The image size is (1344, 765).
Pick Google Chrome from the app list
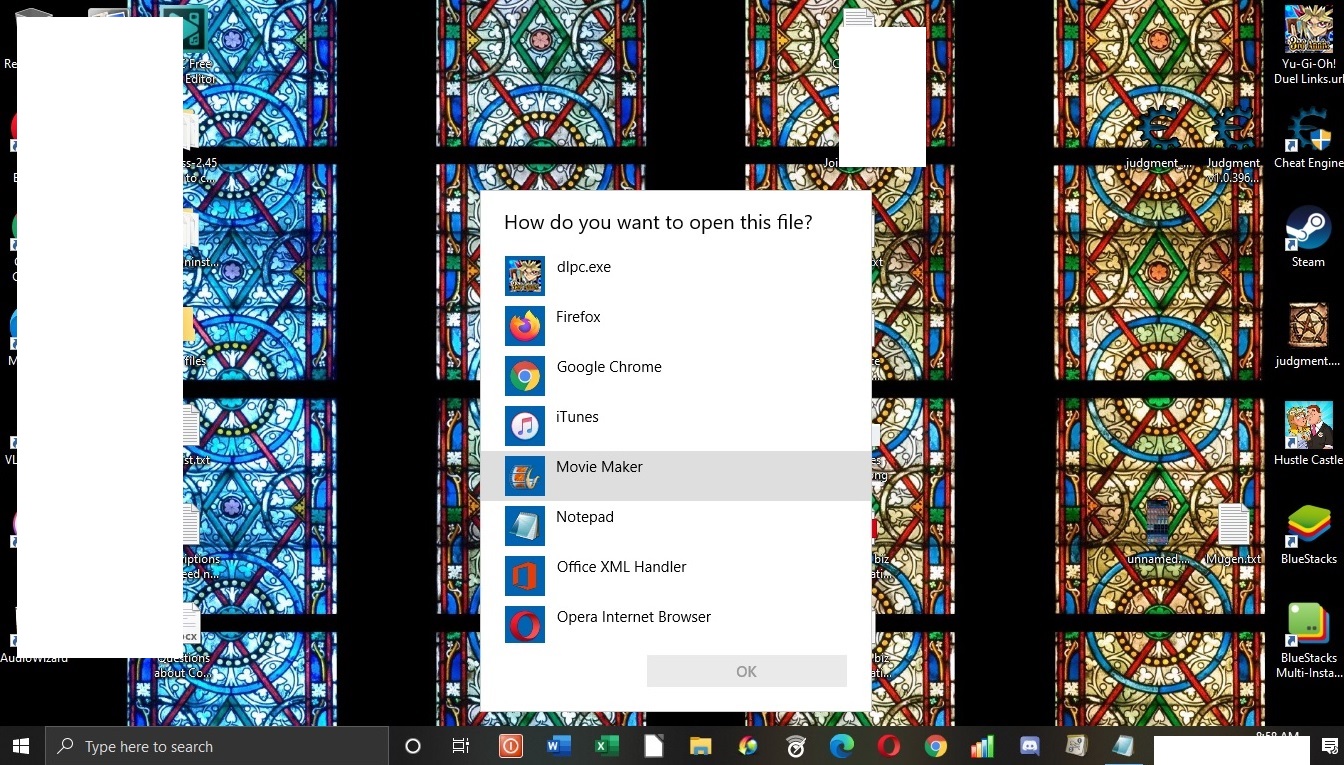tap(676, 375)
